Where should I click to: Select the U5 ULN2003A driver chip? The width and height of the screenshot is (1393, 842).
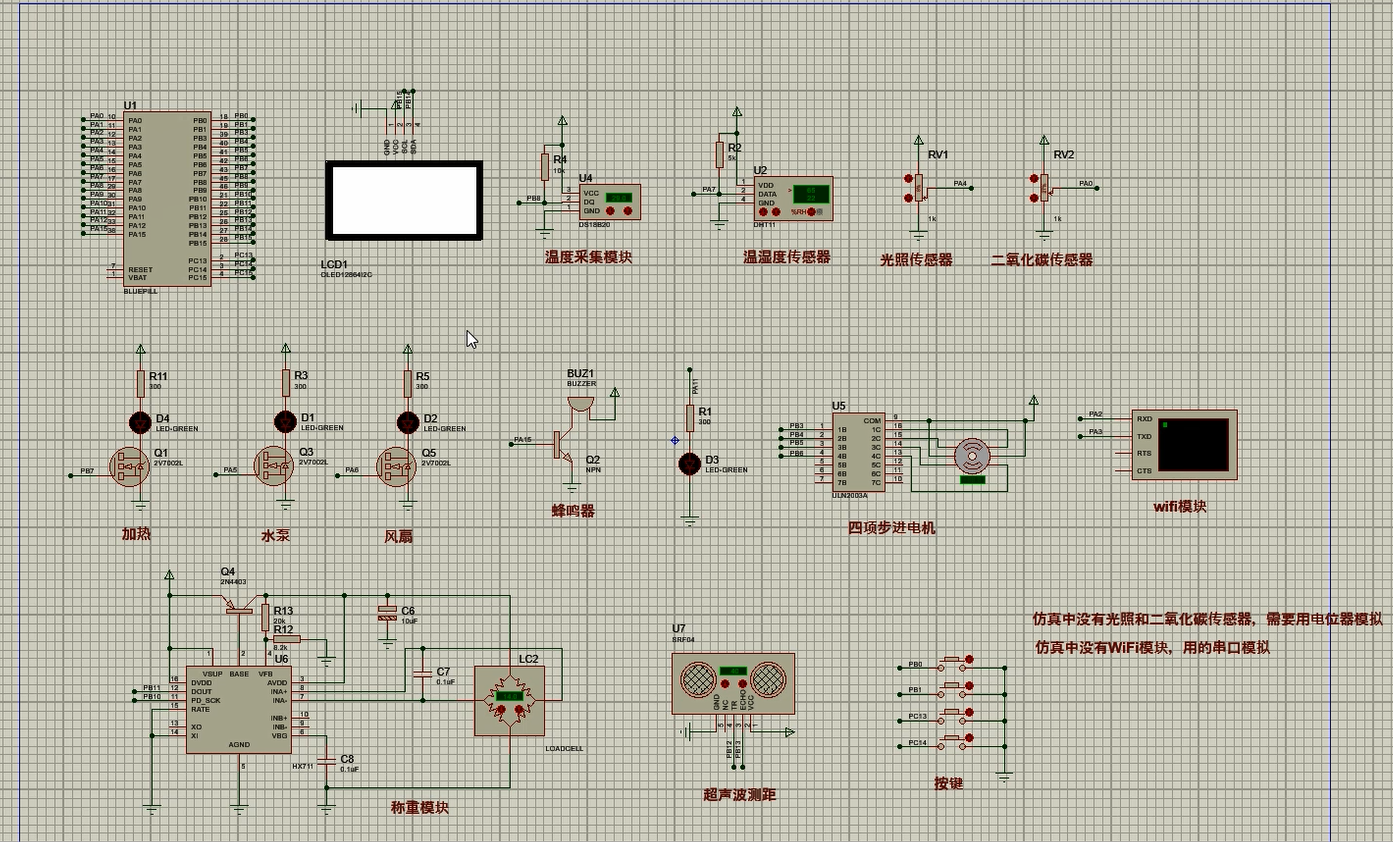click(x=858, y=450)
